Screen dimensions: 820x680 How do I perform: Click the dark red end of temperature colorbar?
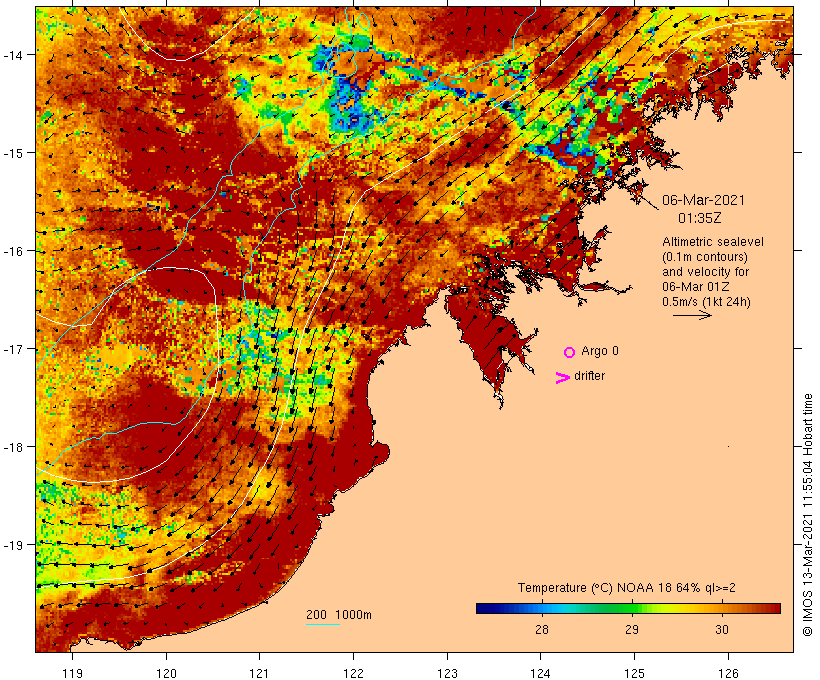pyautogui.click(x=774, y=608)
